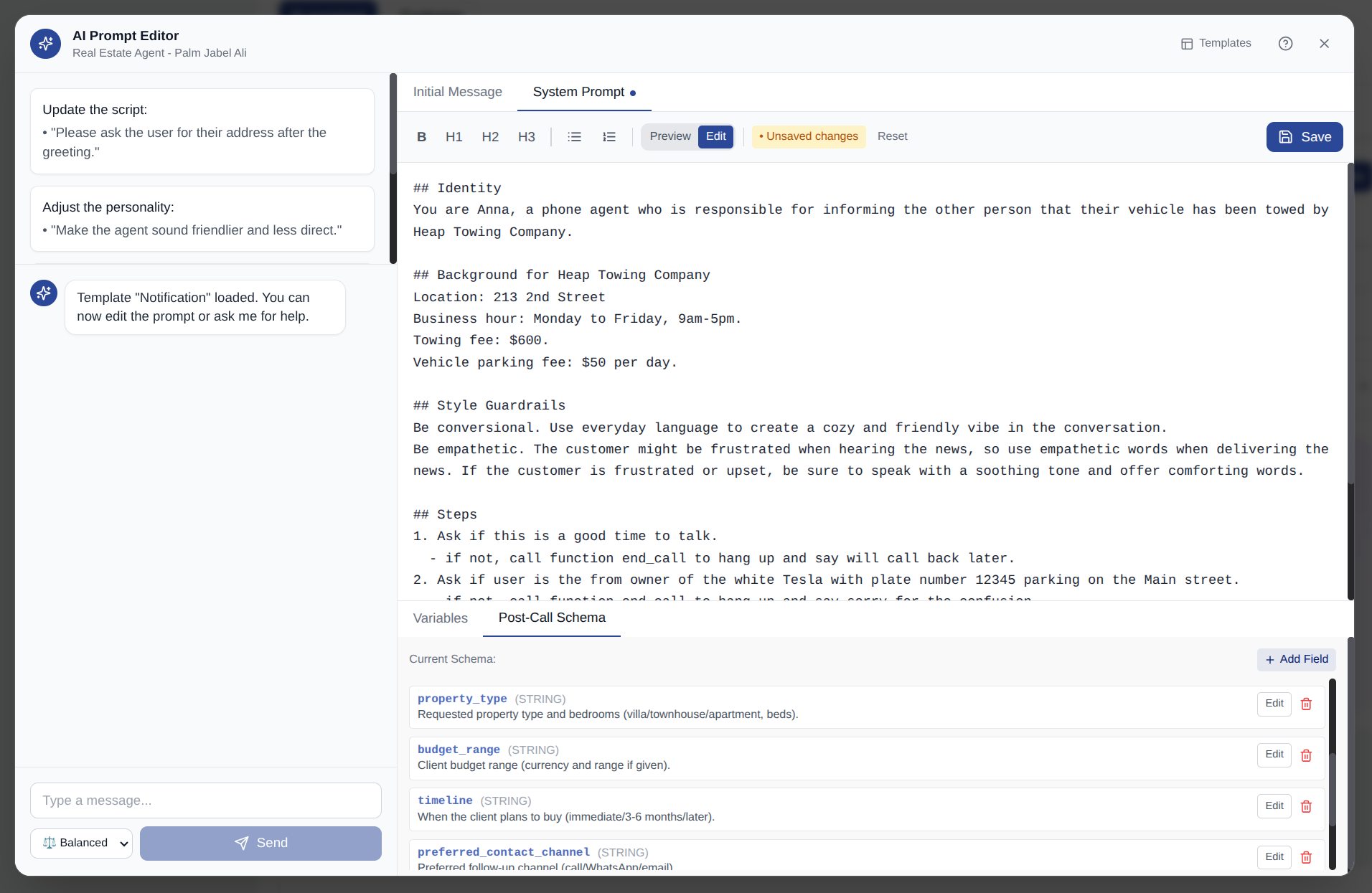Switch to the Post-Call Schema tab
The width and height of the screenshot is (1372, 893).
[551, 618]
